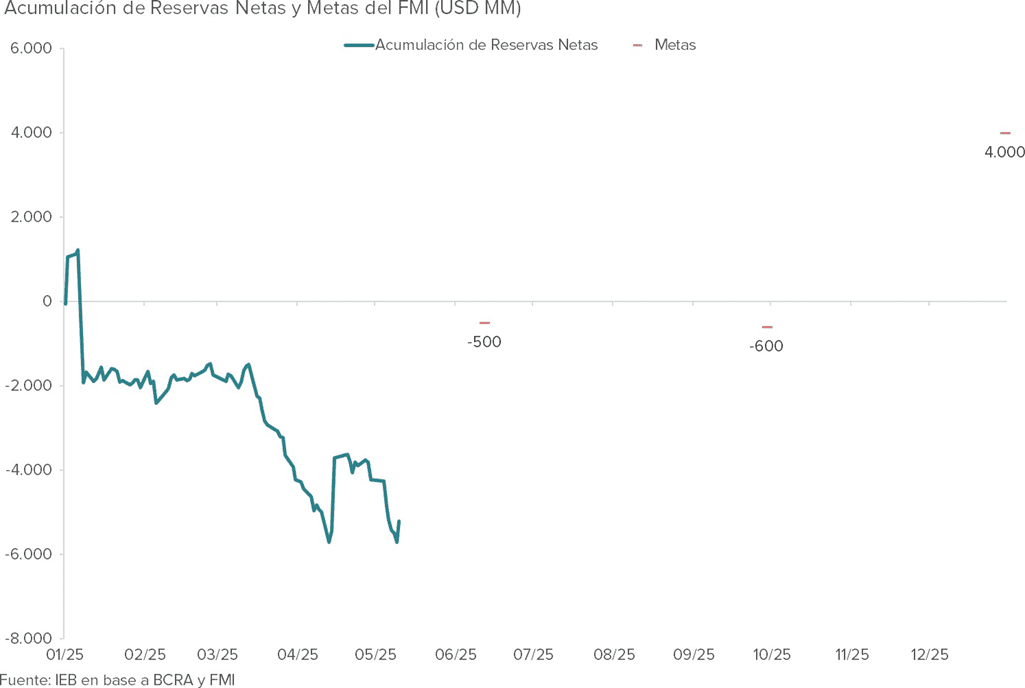Screen dimensions: 1025x688
Task: Select the 06/25 x-axis label
Action: (455, 655)
